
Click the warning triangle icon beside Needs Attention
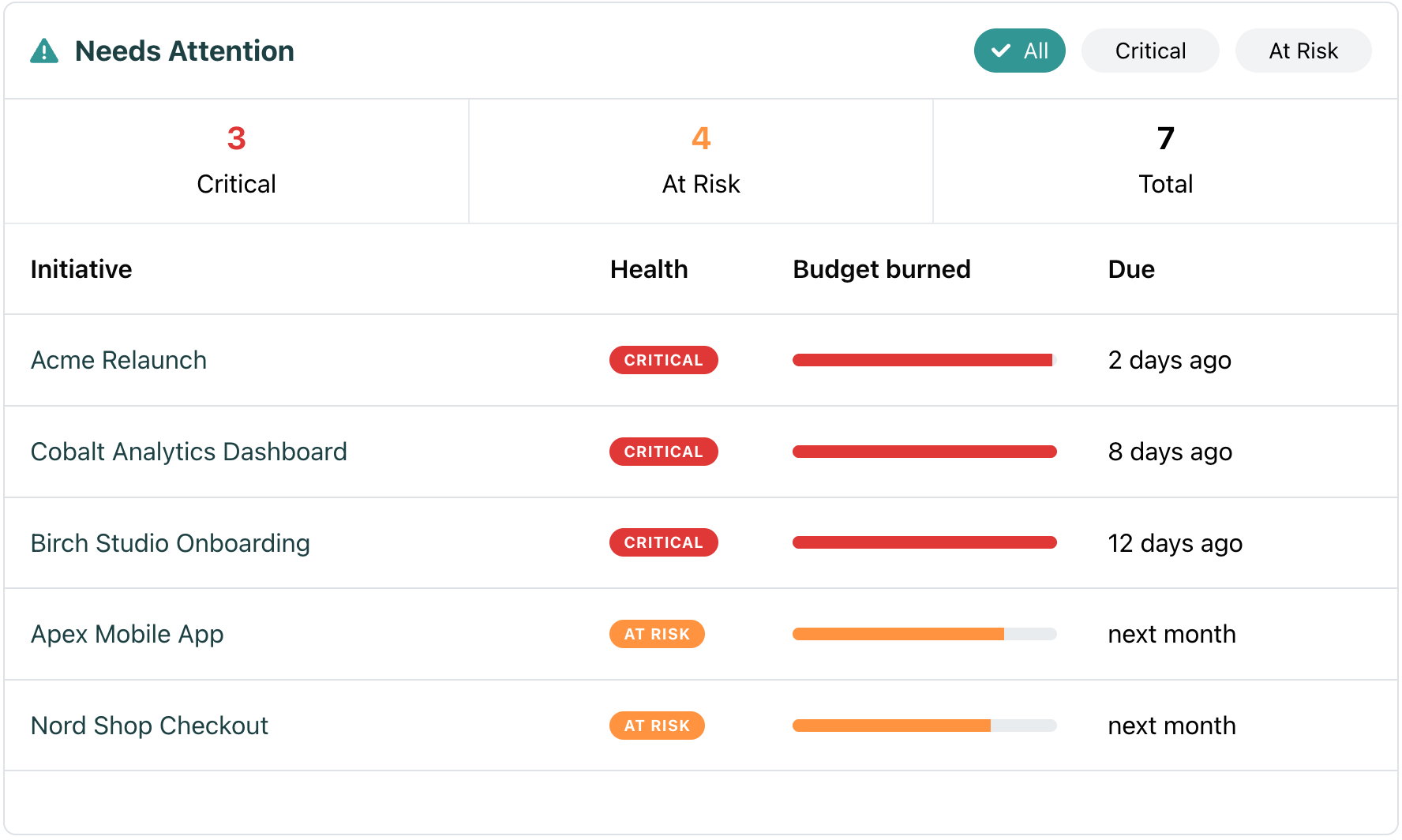click(44, 51)
